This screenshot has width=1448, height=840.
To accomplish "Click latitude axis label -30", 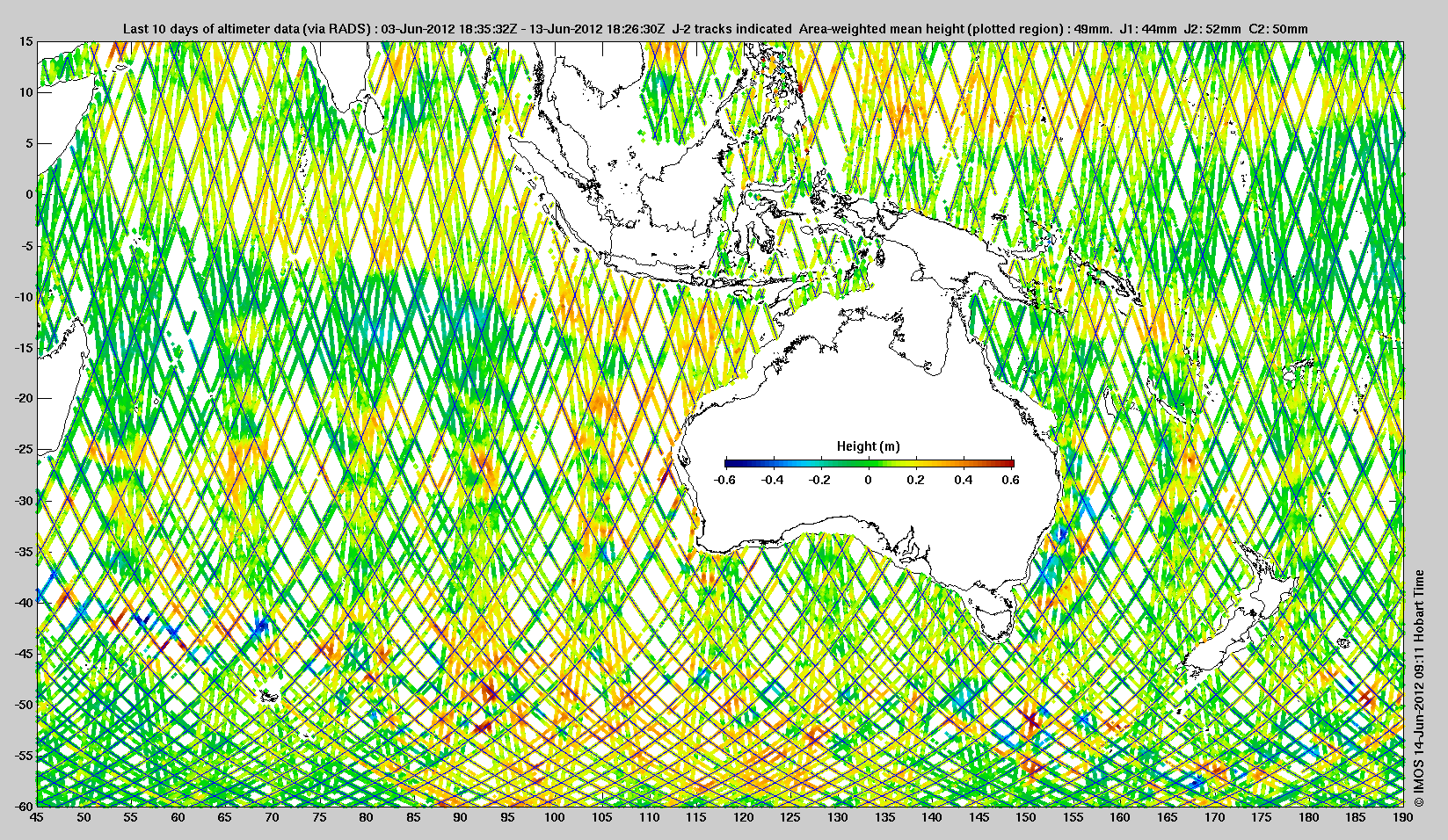I will 25,501.
